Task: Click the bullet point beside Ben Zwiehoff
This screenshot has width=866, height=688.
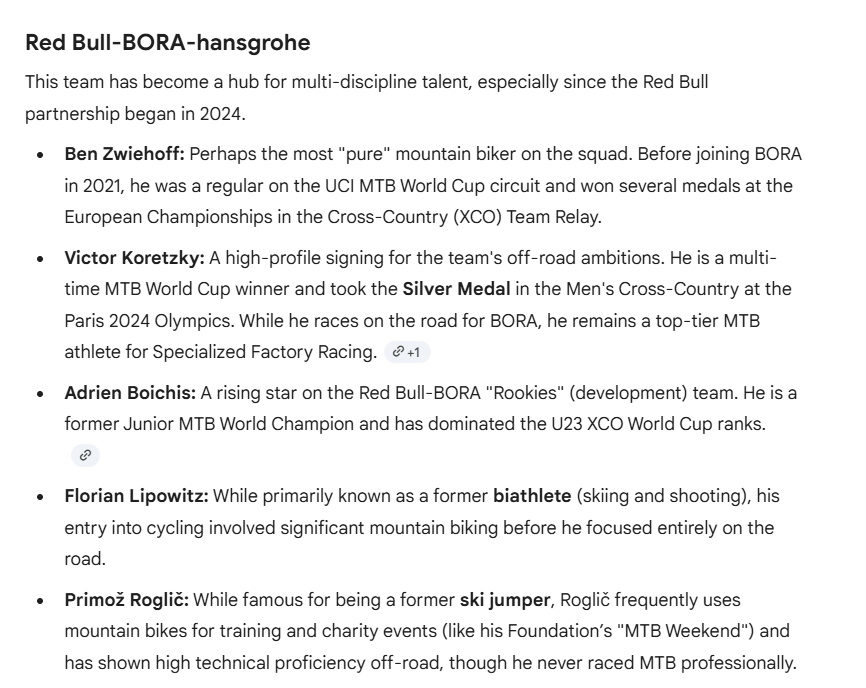Action: pyautogui.click(x=39, y=156)
